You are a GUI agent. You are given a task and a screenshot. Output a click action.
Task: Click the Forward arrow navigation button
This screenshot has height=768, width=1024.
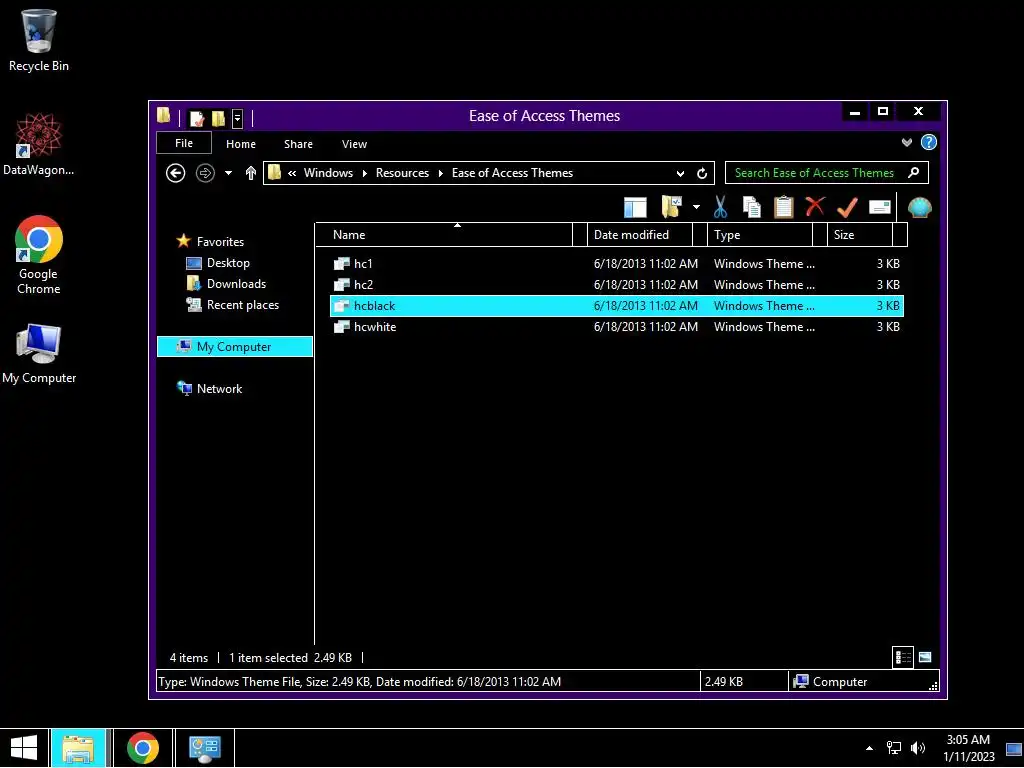point(205,173)
